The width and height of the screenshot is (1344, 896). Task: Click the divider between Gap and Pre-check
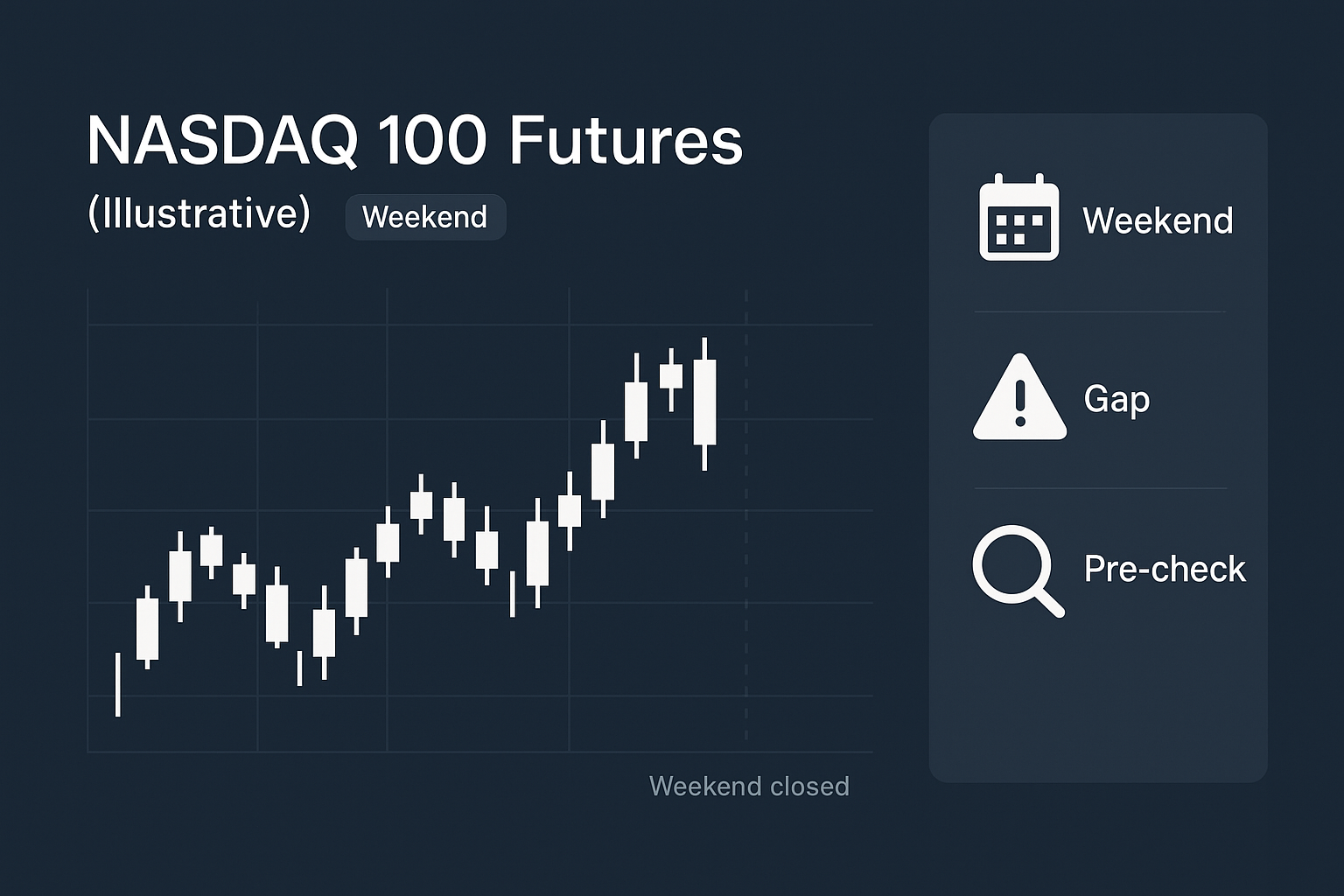(1100, 488)
